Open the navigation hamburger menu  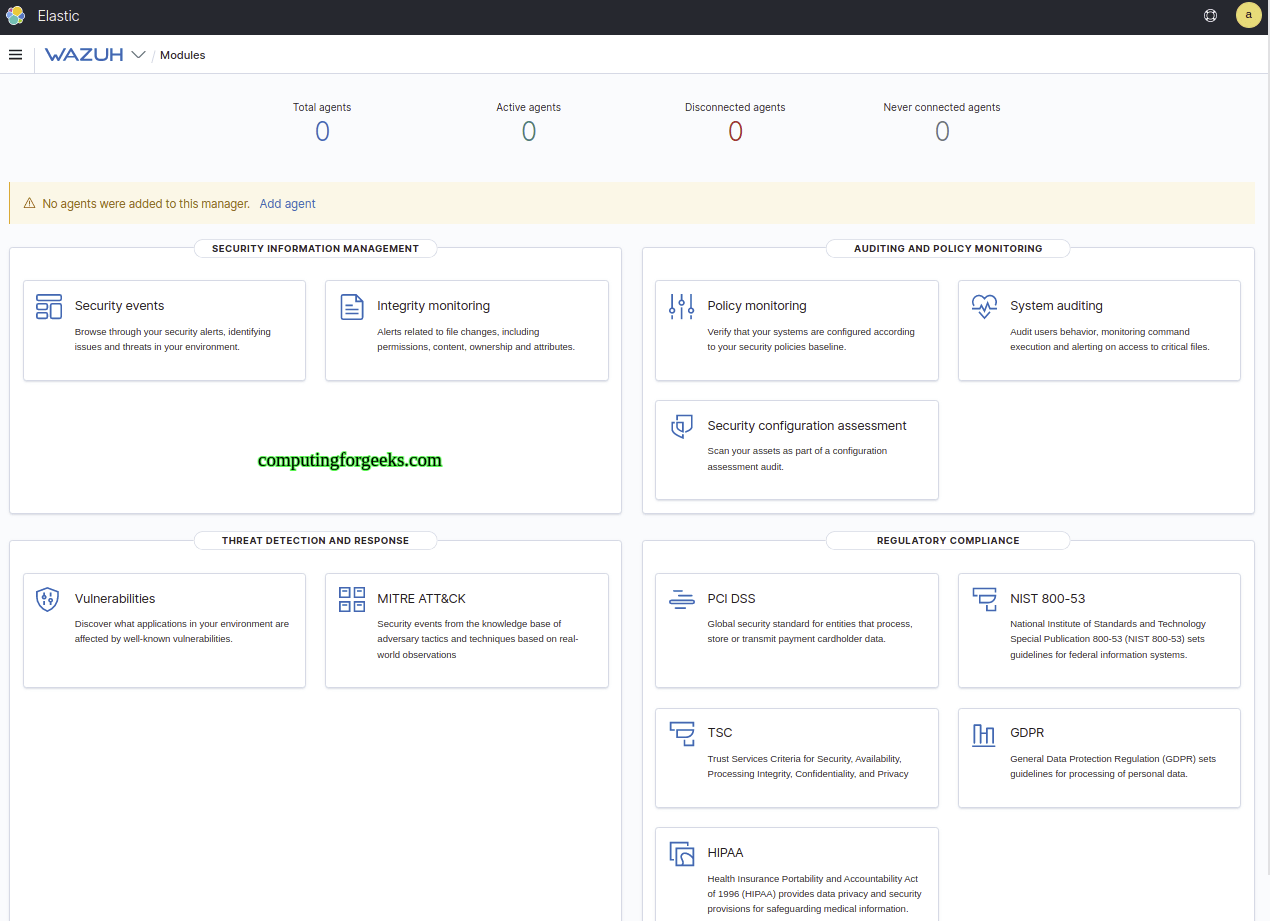15,54
